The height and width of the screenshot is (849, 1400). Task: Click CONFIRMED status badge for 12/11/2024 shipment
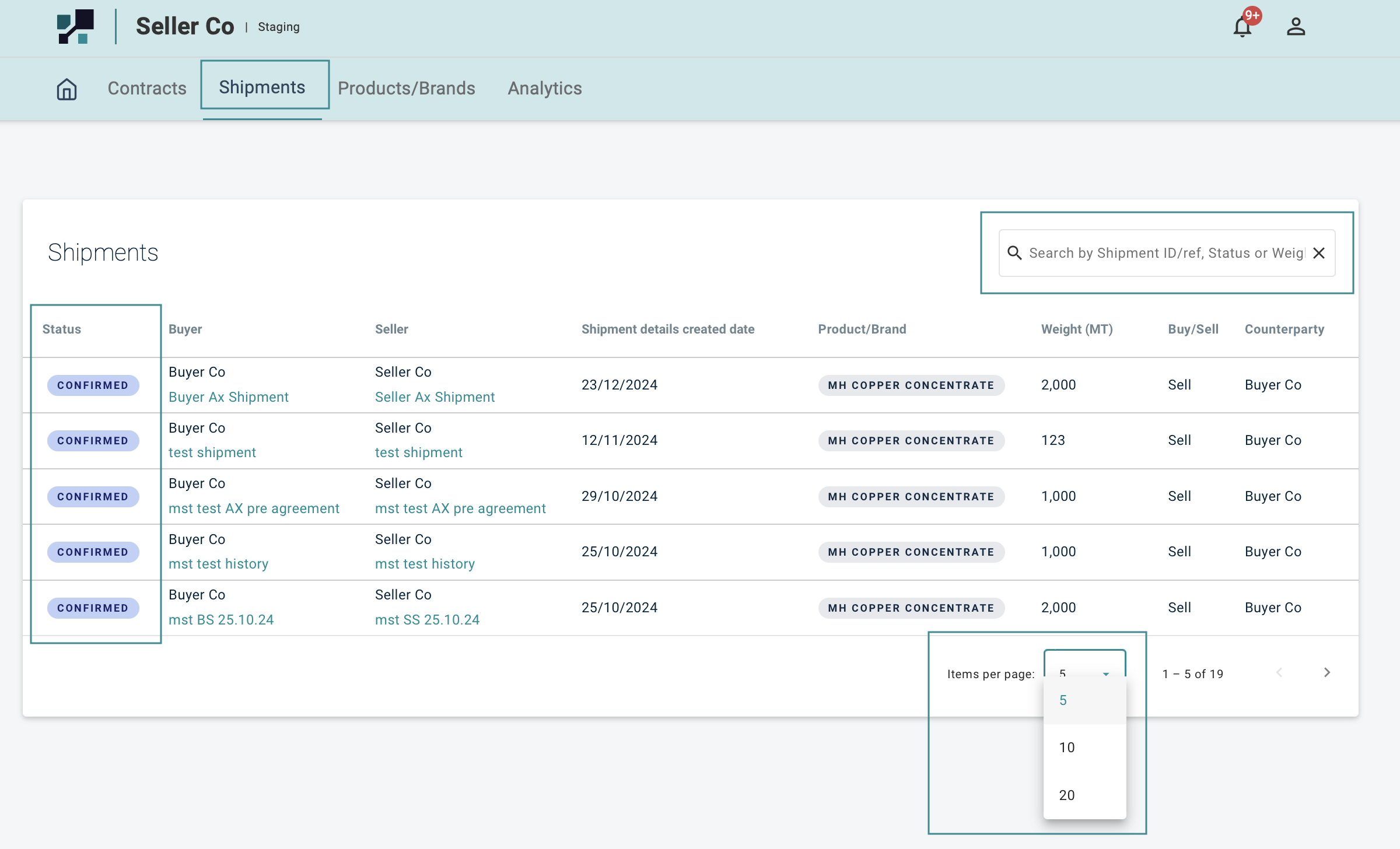pyautogui.click(x=93, y=441)
